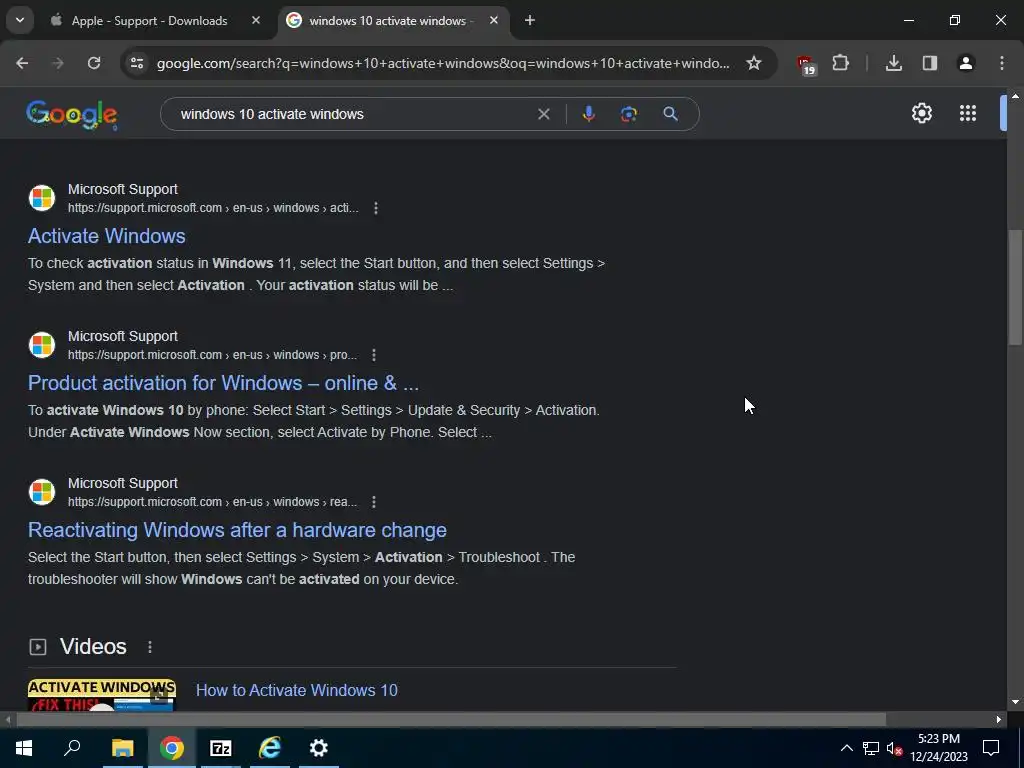Open a new browser tab
This screenshot has height=768, width=1024.
coord(530,20)
